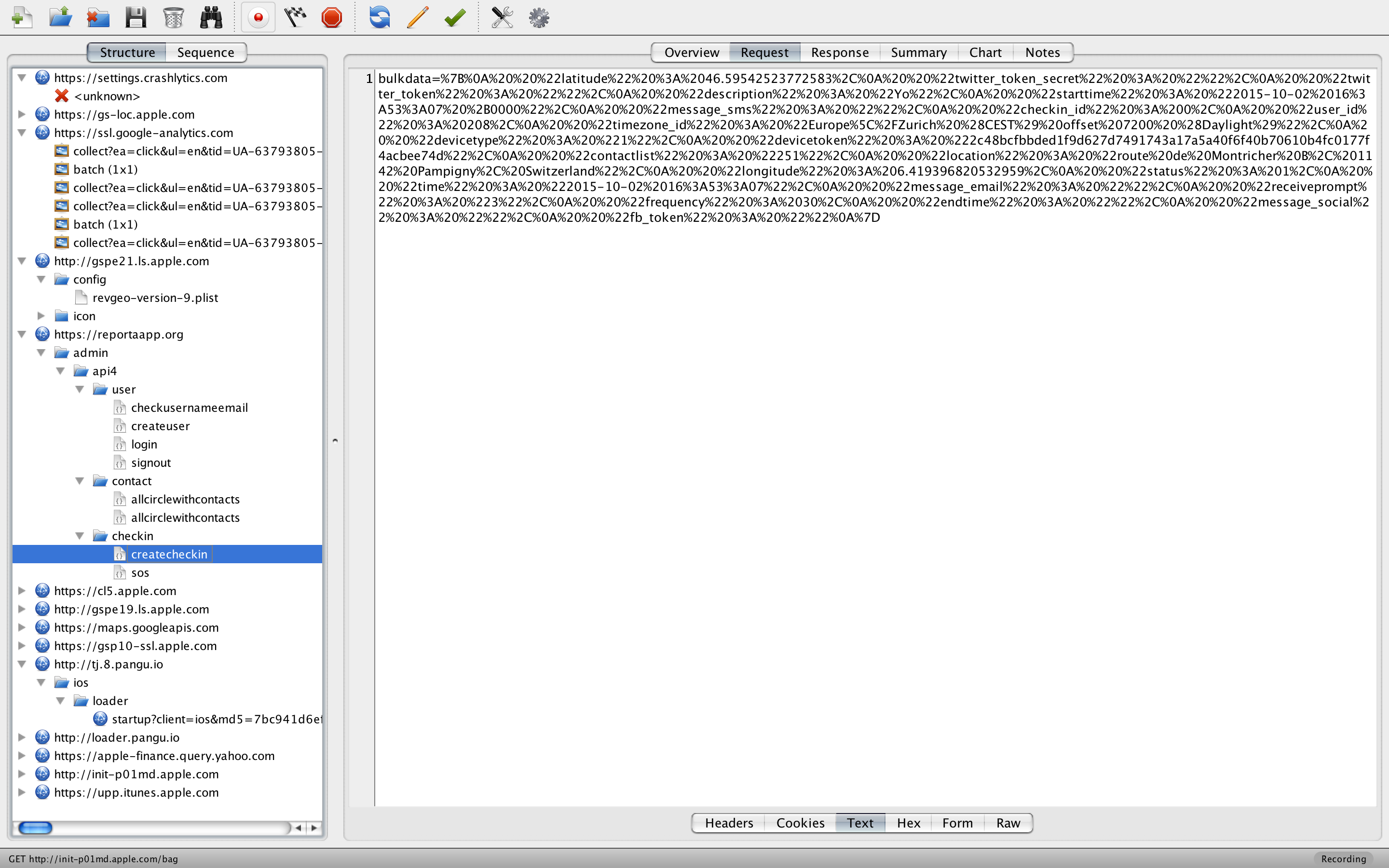Switch to the Sequence view tab

click(205, 52)
